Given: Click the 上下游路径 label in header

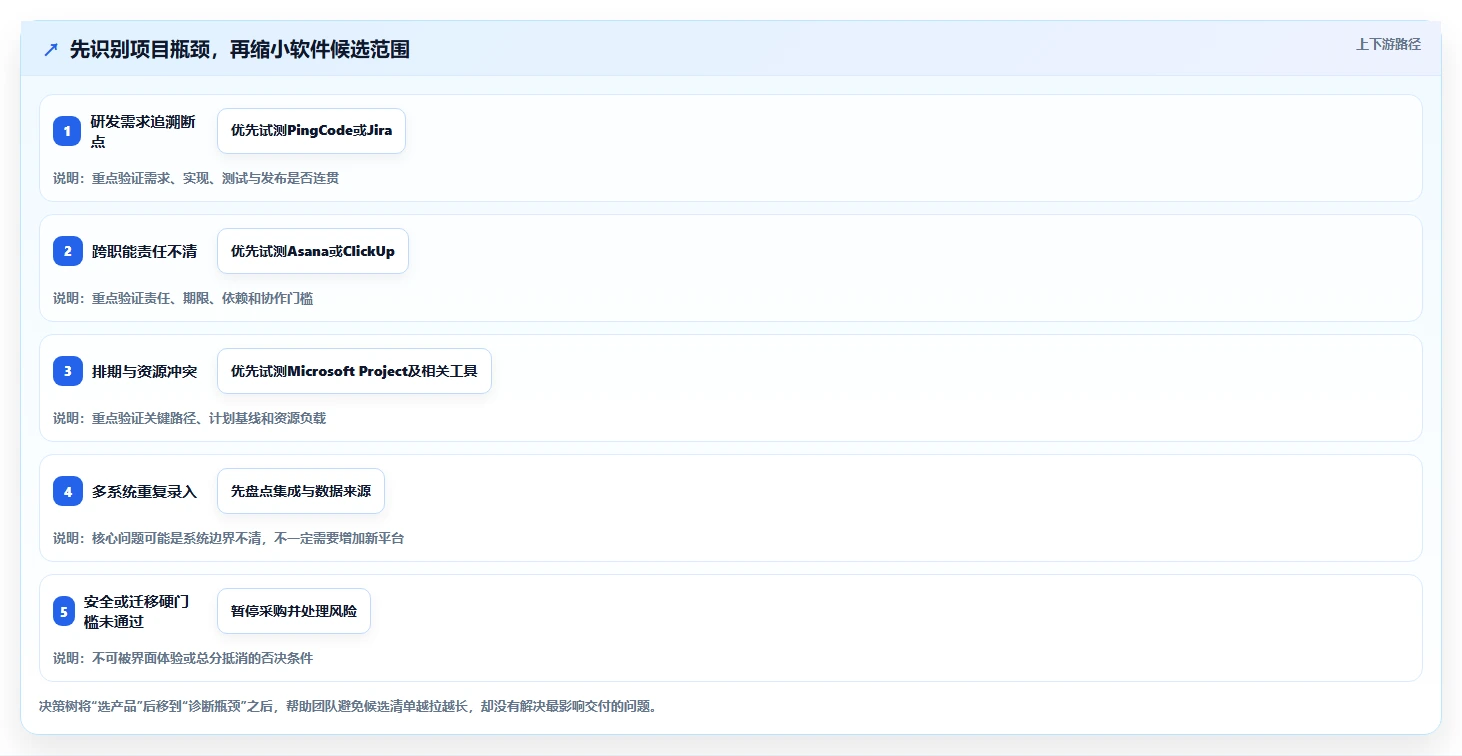Looking at the screenshot, I should pyautogui.click(x=1388, y=44).
